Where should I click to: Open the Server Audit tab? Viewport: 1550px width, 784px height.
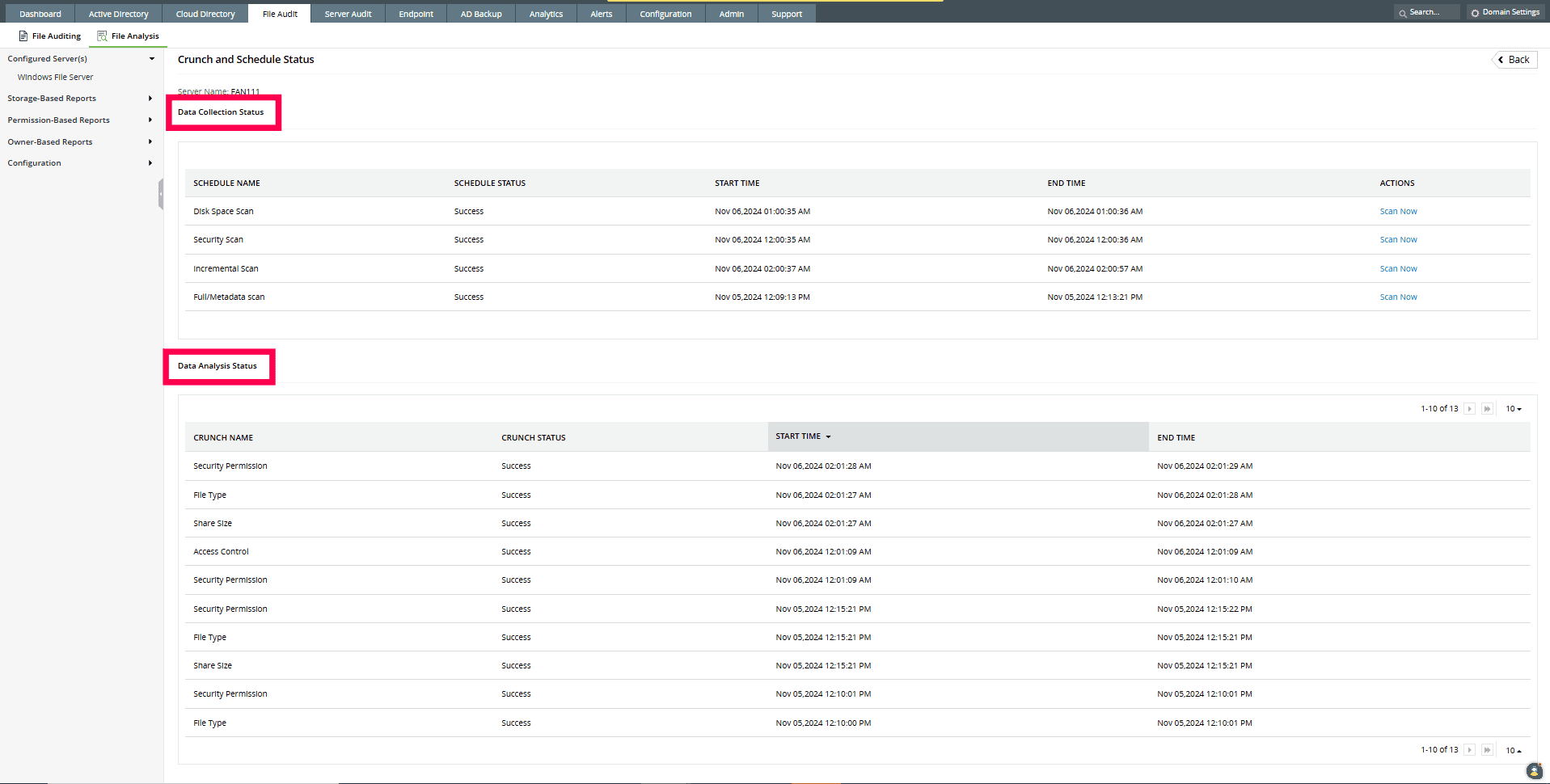[x=348, y=13]
